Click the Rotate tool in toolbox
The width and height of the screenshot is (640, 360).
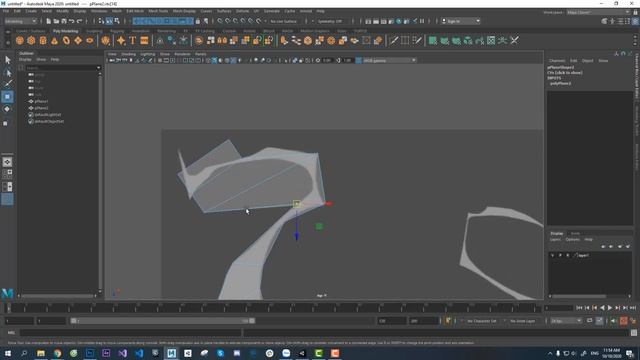pyautogui.click(x=7, y=109)
